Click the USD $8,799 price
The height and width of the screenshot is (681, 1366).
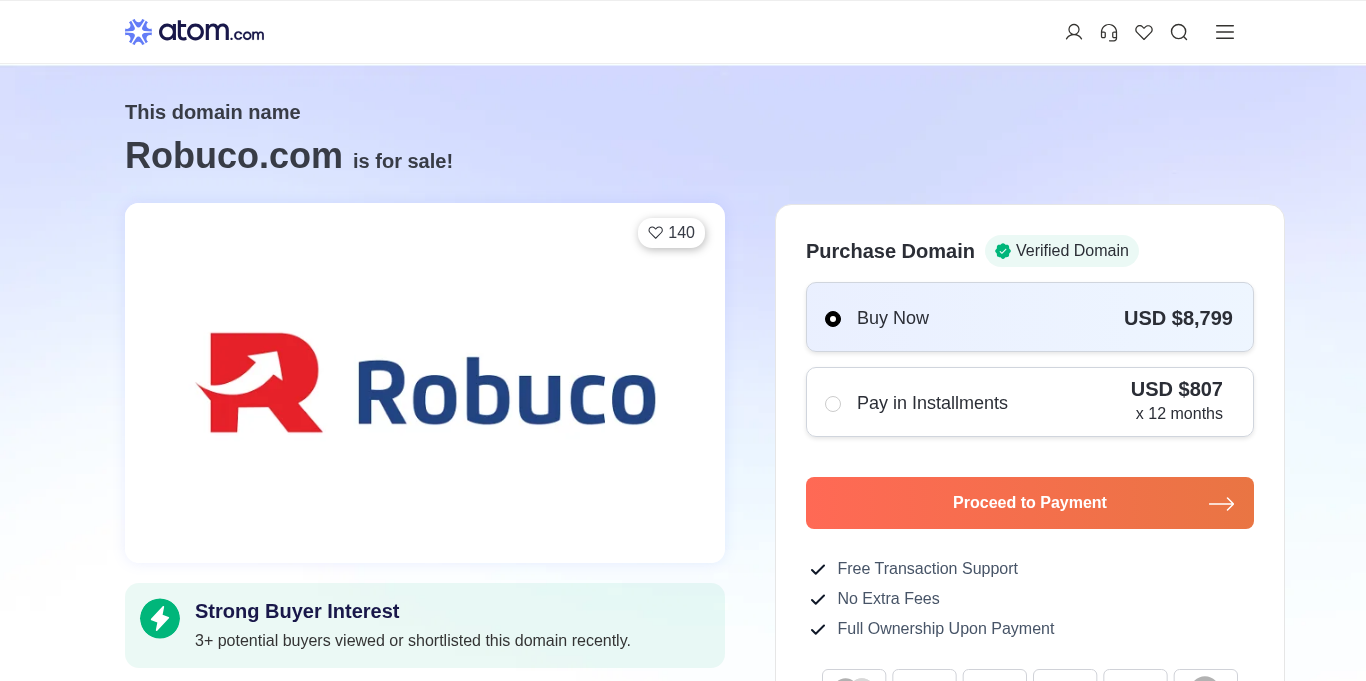coord(1178,318)
